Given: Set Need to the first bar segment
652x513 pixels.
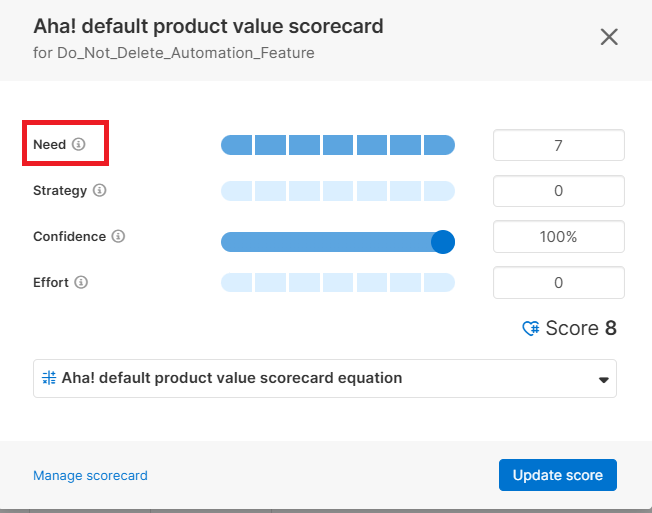Looking at the screenshot, I should (x=236, y=145).
